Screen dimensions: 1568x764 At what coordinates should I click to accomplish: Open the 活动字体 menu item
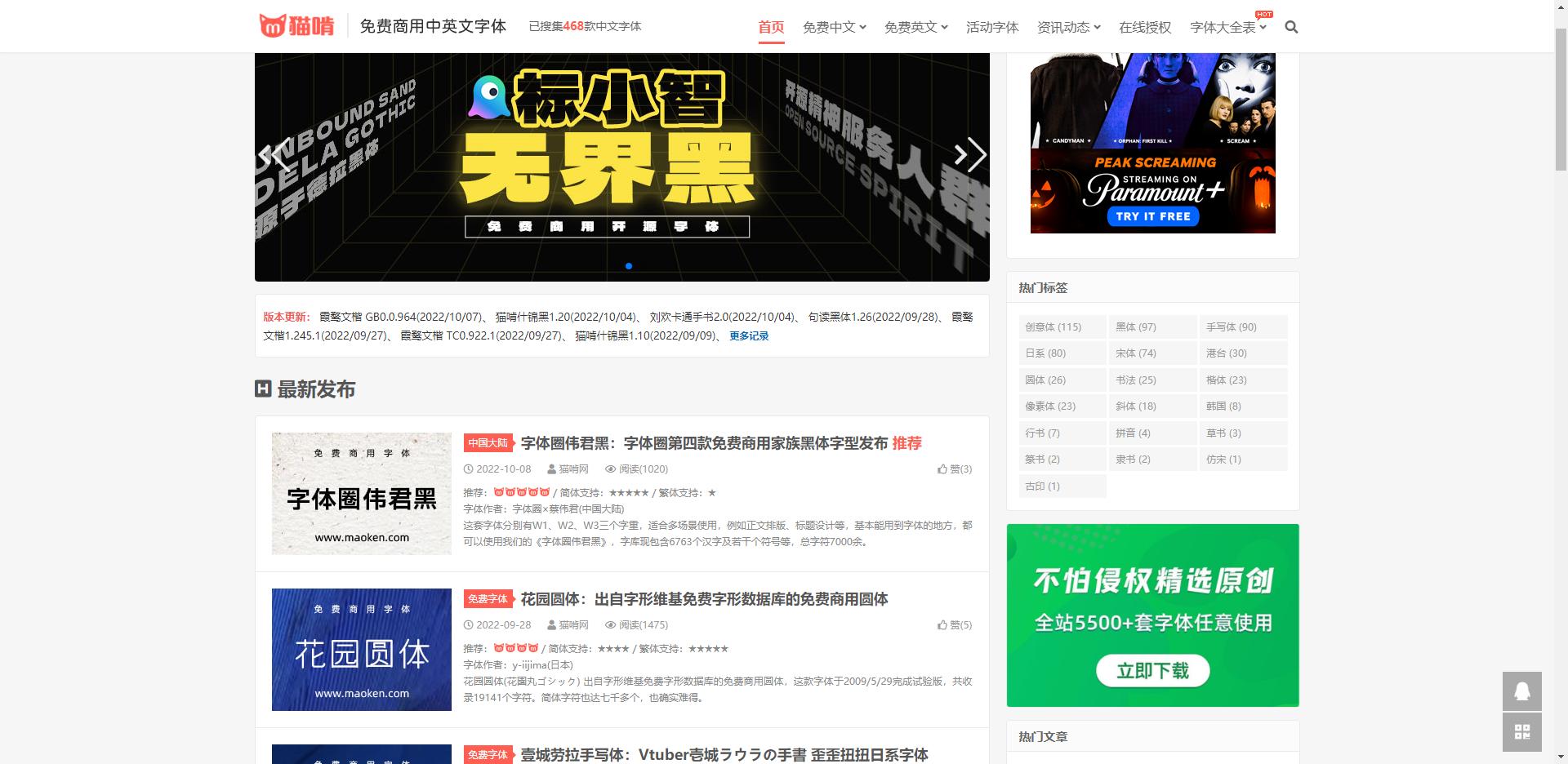pyautogui.click(x=992, y=26)
